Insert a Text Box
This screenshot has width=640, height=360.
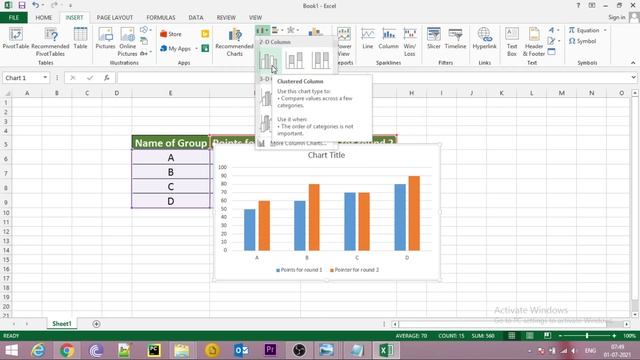pyautogui.click(x=512, y=42)
